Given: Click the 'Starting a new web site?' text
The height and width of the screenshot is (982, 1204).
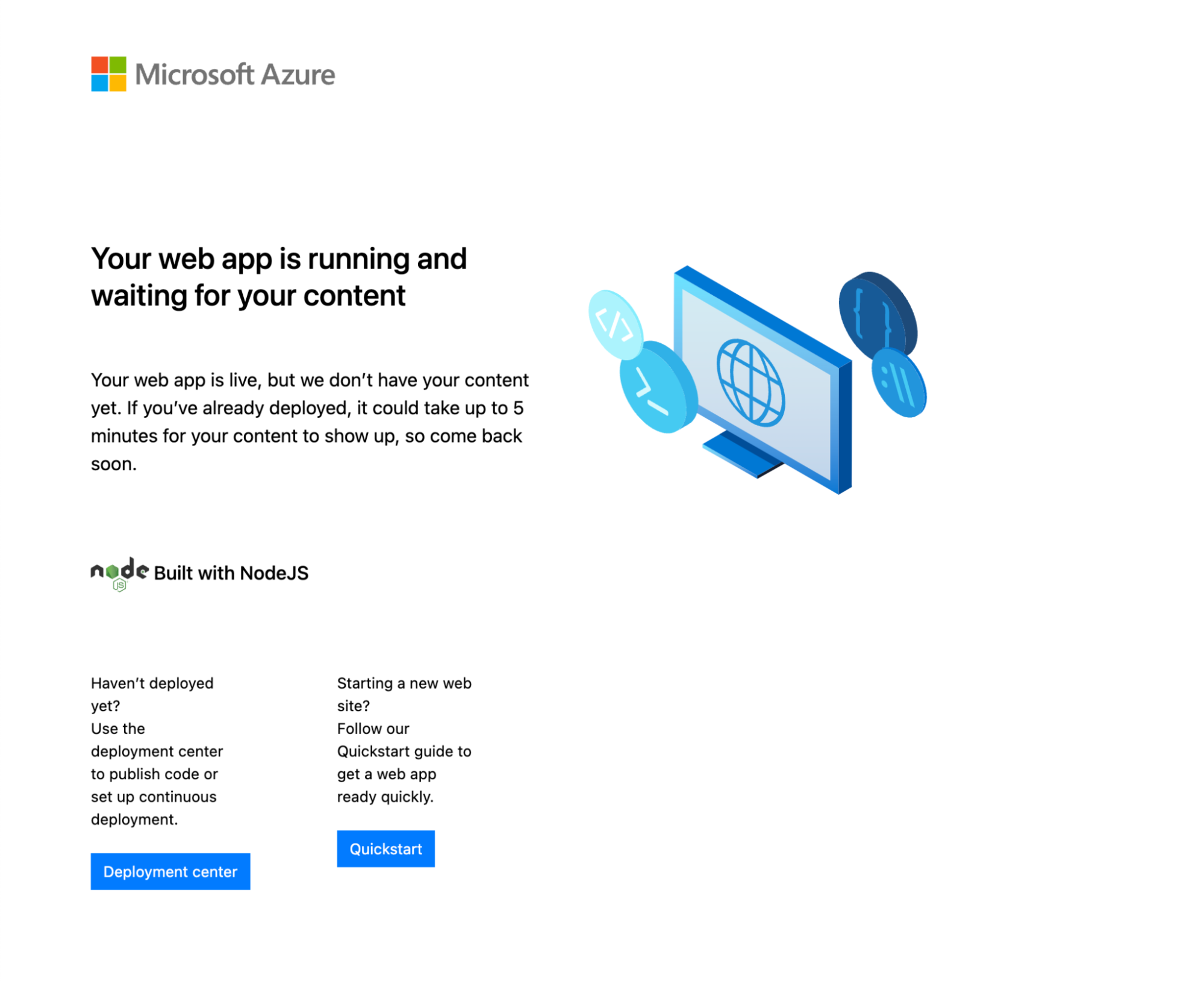Looking at the screenshot, I should pos(404,694).
